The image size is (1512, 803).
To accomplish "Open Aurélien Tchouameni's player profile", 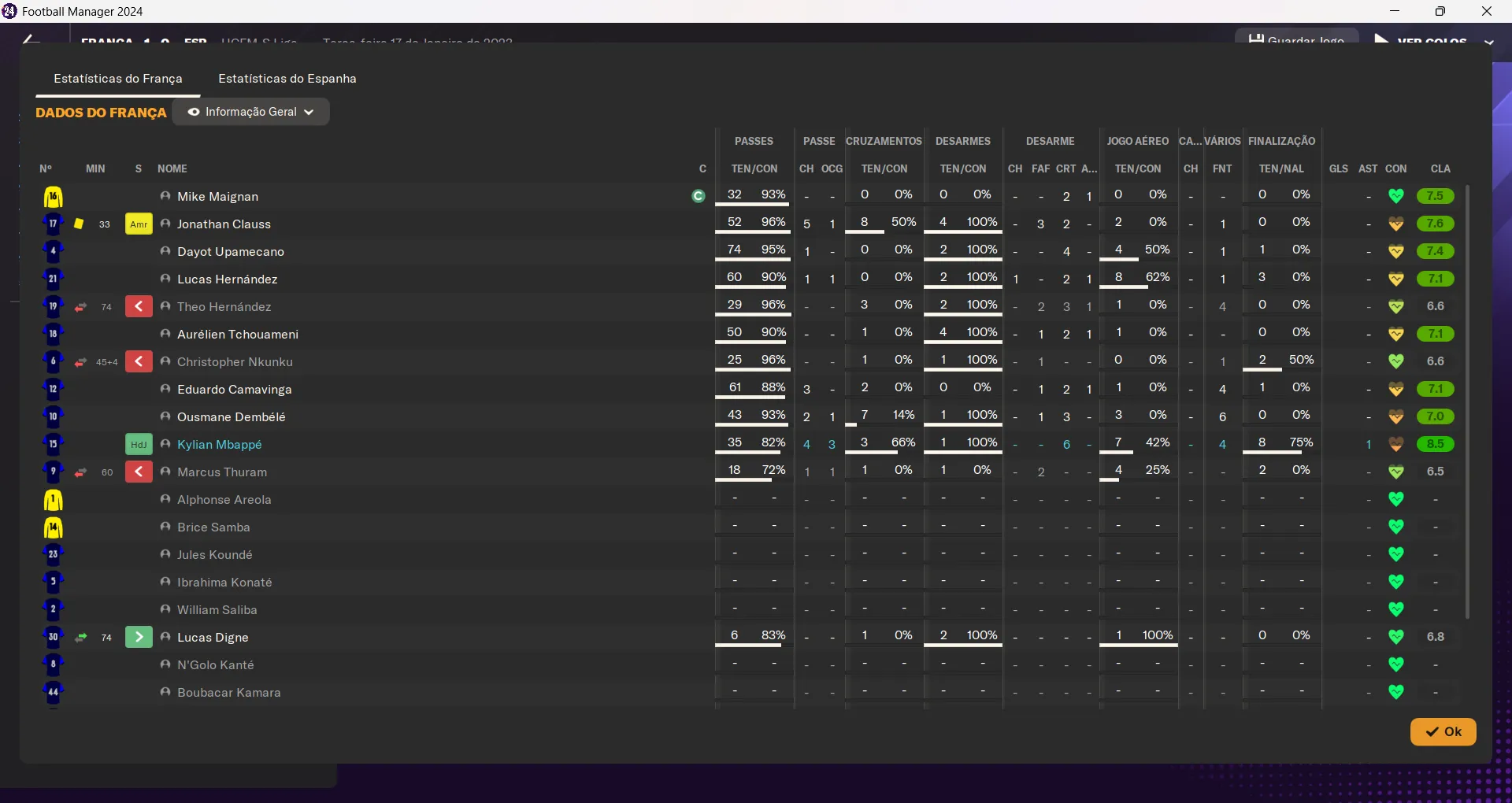I will tap(238, 335).
